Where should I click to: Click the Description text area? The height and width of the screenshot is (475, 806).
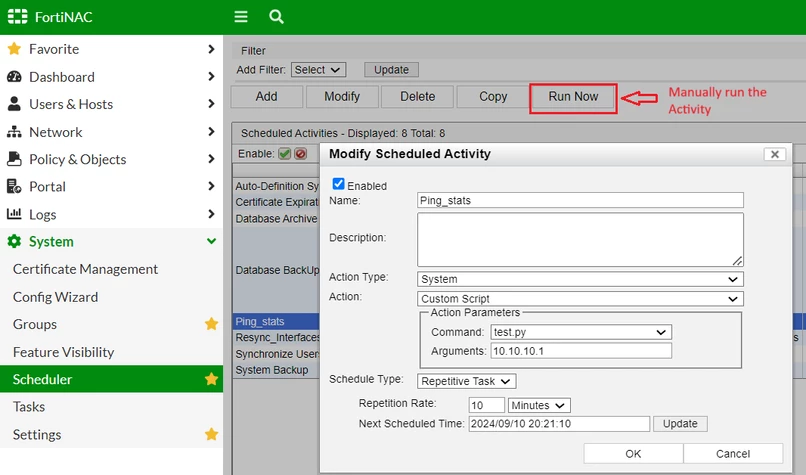[x=580, y=240]
